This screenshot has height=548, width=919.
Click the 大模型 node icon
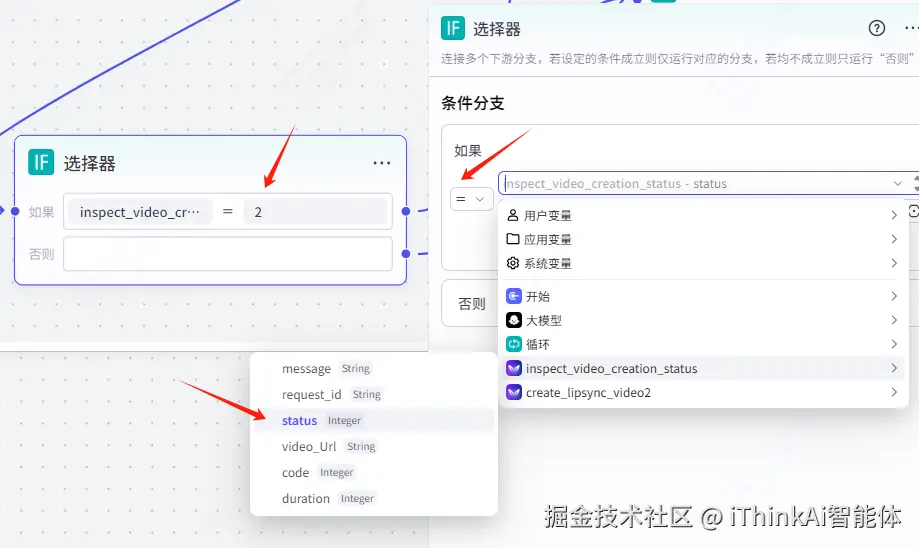click(513, 320)
